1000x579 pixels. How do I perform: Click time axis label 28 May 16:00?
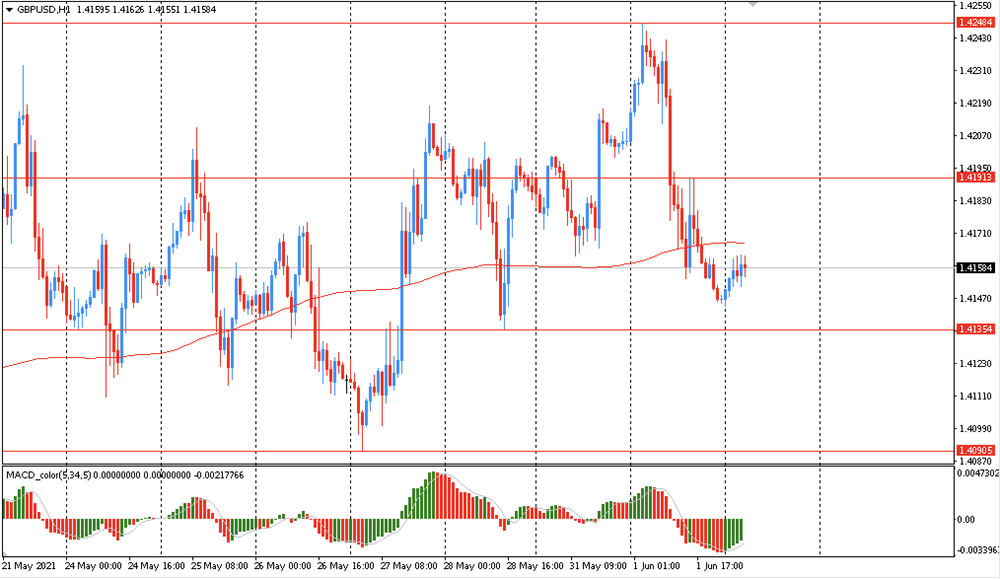pyautogui.click(x=535, y=566)
